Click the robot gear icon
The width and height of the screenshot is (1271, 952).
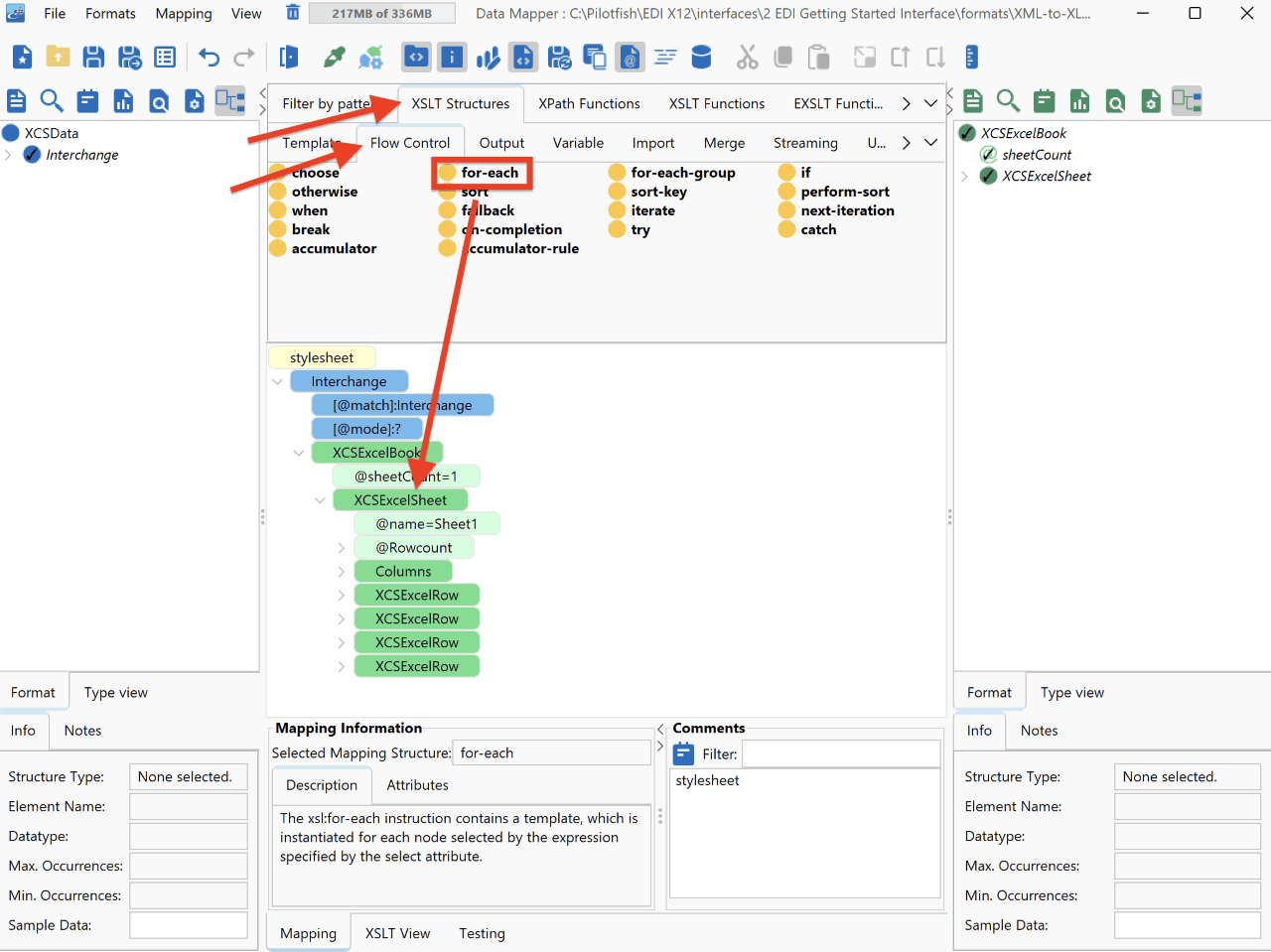point(370,58)
